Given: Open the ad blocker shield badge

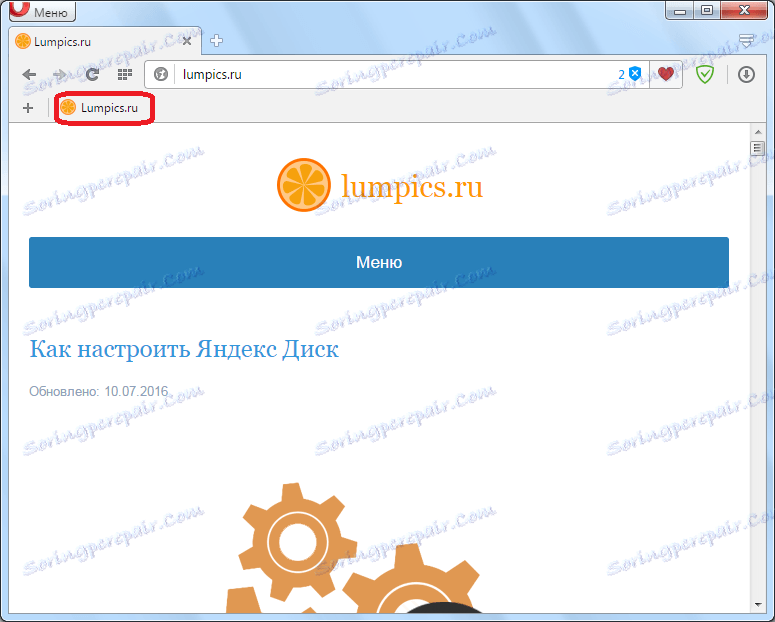Looking at the screenshot, I should [630, 74].
